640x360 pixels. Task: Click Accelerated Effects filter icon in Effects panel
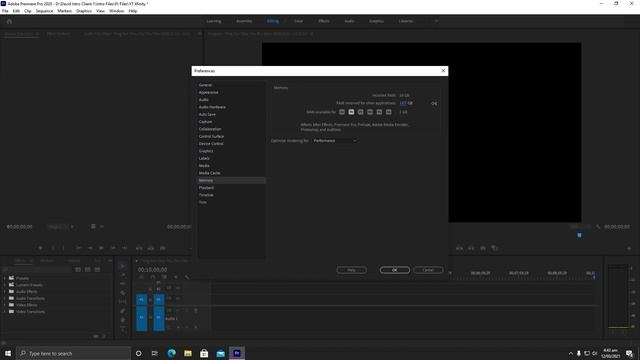coord(78,269)
